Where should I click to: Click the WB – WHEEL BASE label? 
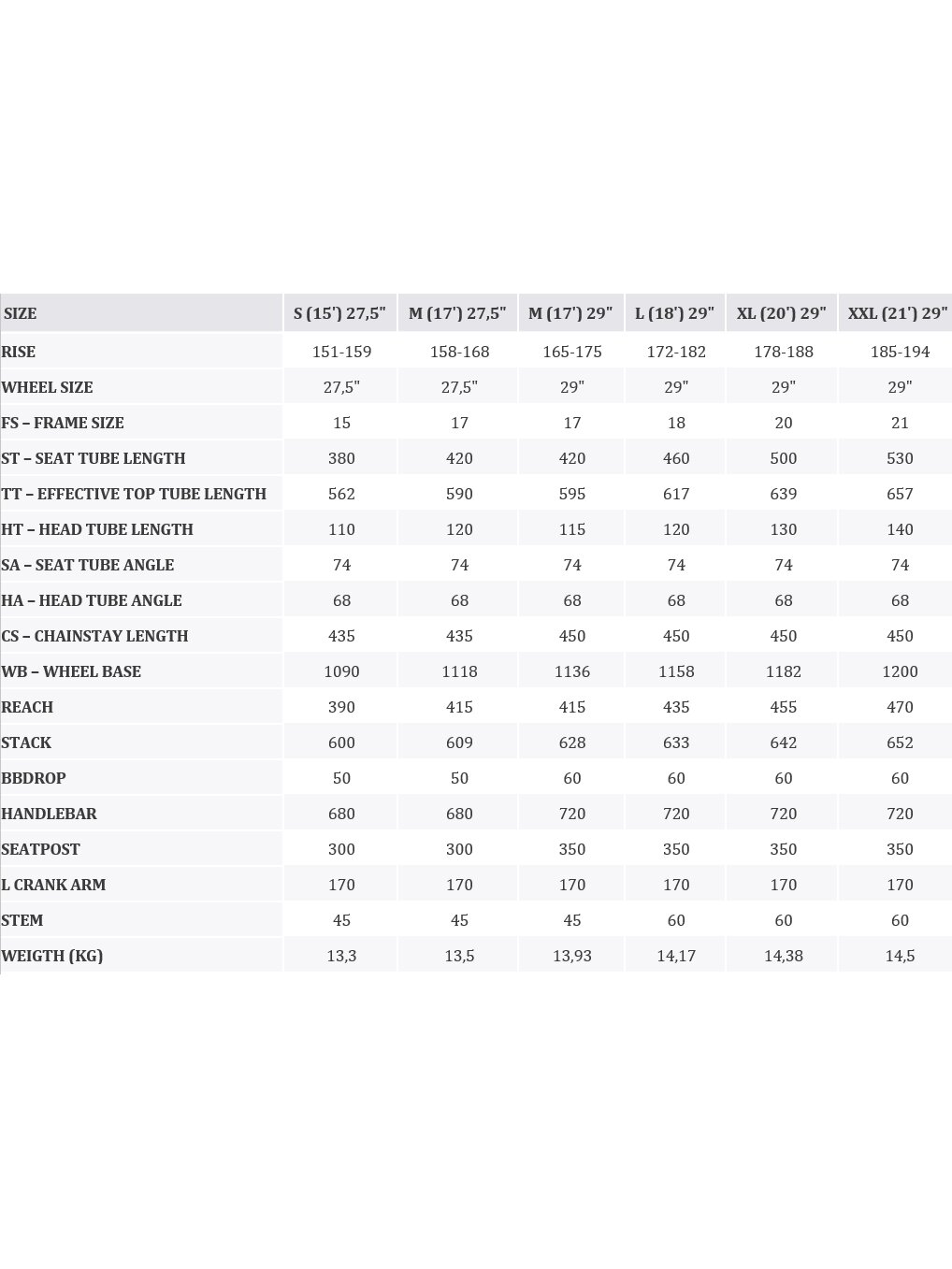pyautogui.click(x=71, y=671)
